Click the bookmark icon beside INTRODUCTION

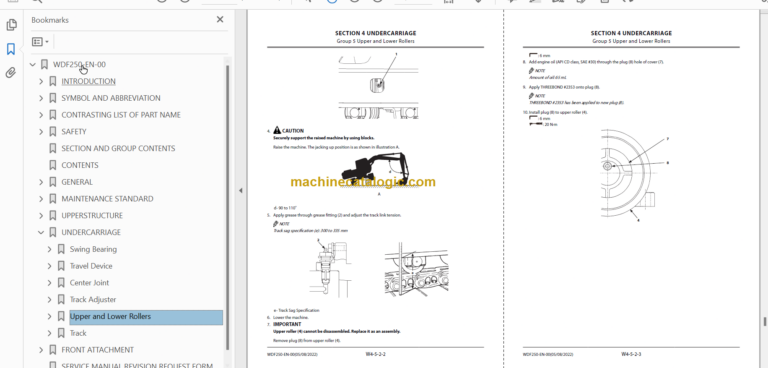pyautogui.click(x=53, y=81)
